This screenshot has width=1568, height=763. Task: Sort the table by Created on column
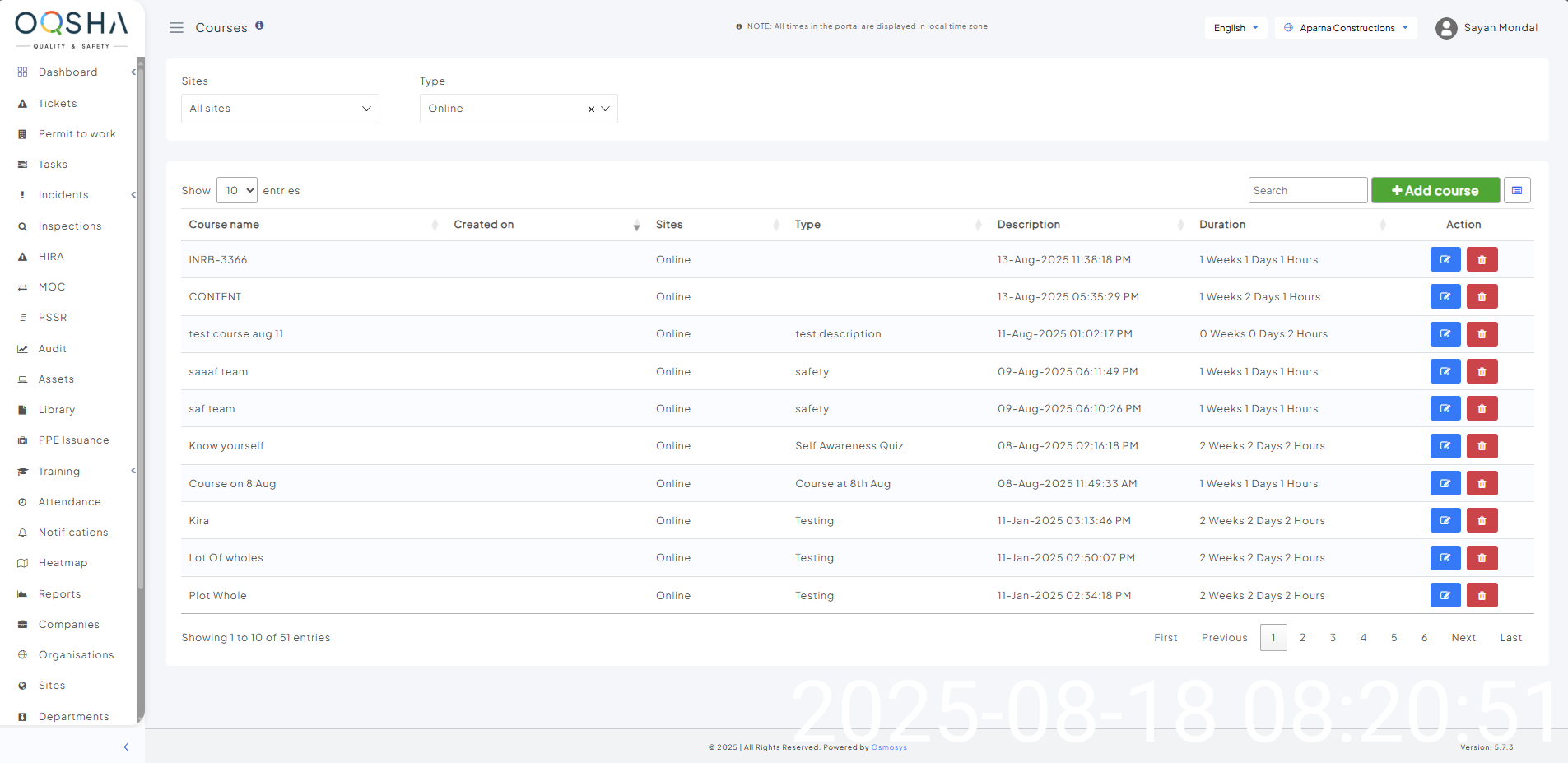point(484,225)
